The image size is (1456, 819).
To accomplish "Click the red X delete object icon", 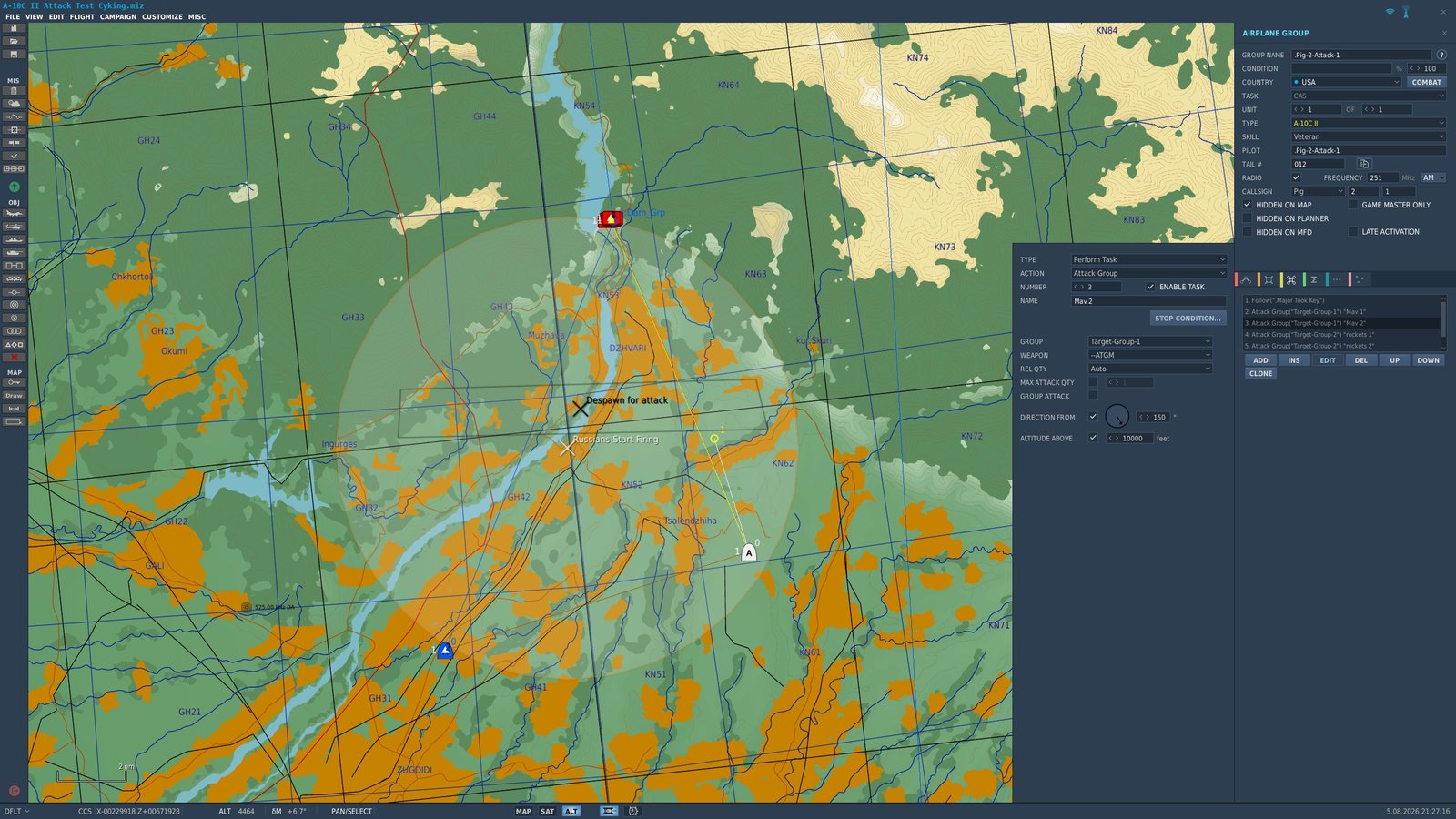I will pos(14,358).
